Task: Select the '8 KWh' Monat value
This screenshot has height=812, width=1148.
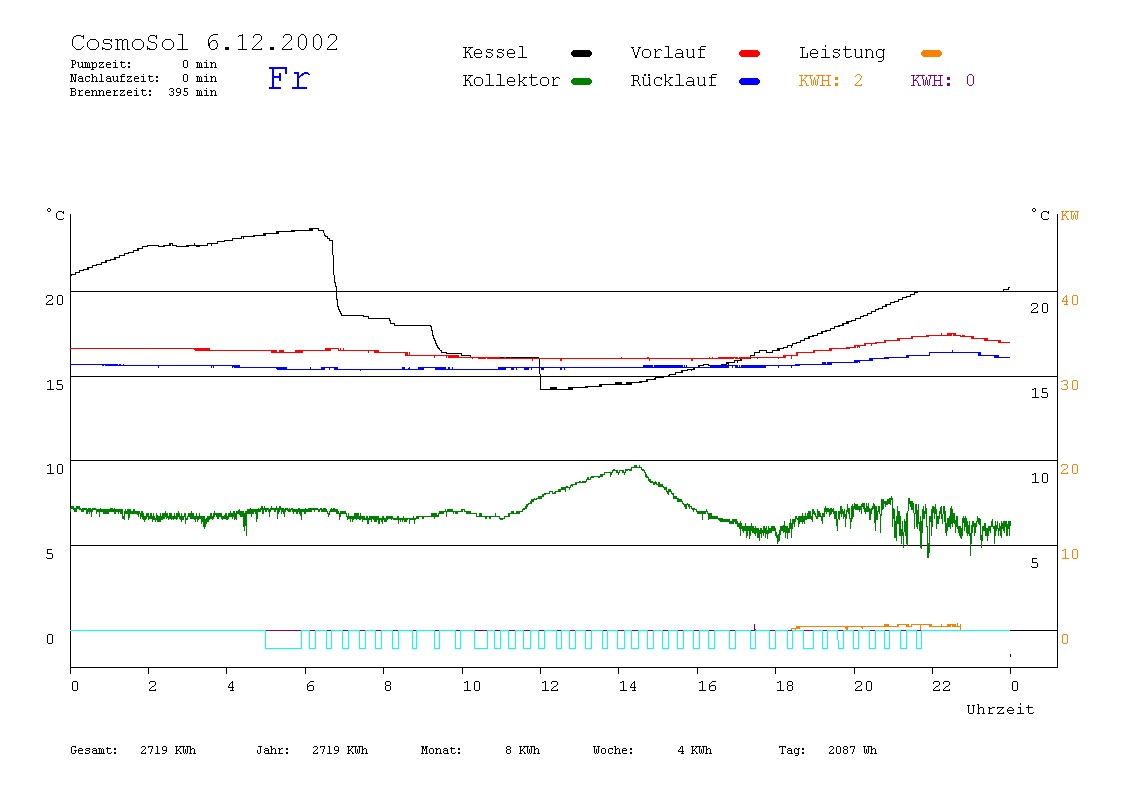Action: point(522,750)
